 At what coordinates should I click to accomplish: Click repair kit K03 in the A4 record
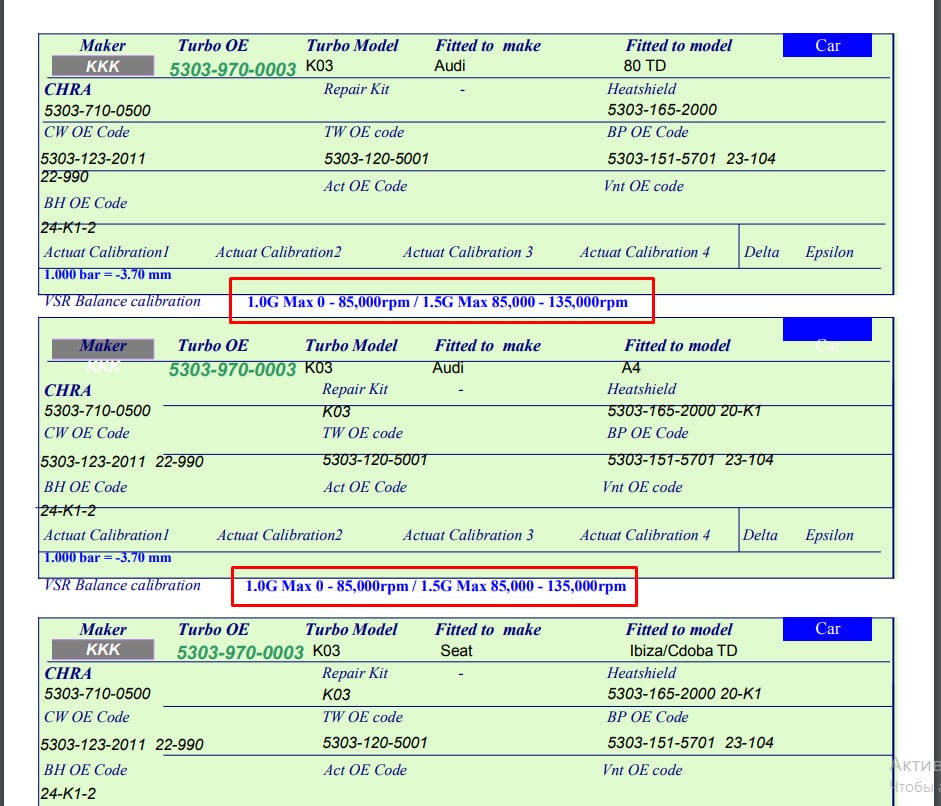[336, 412]
